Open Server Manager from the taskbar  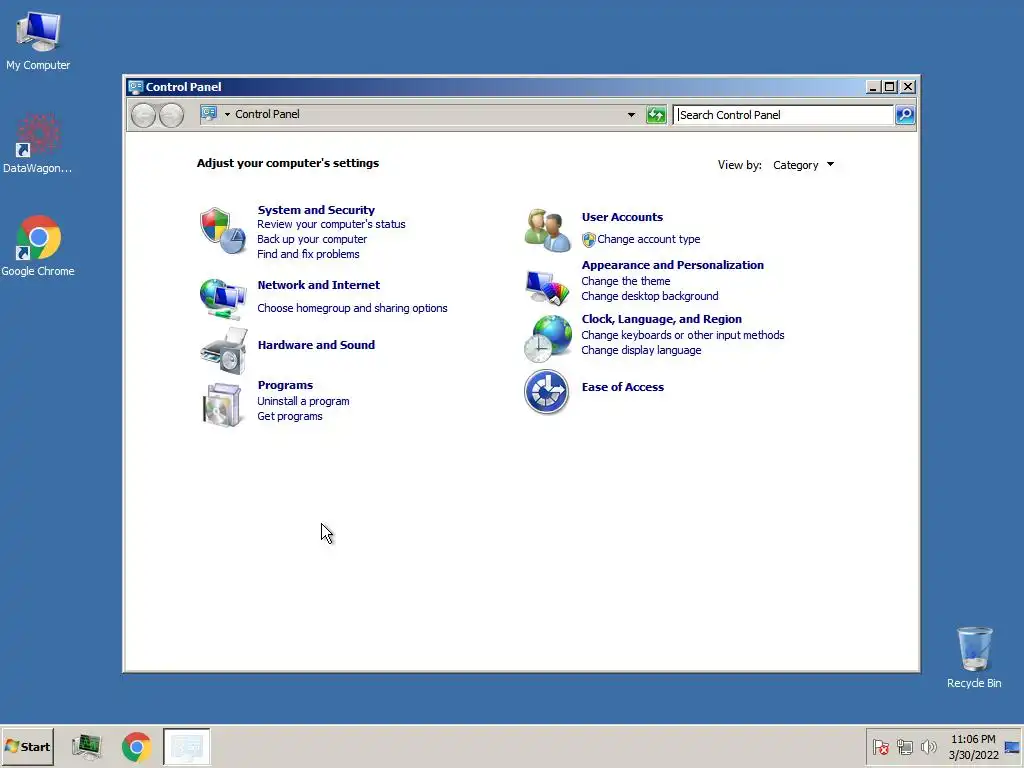pos(87,746)
